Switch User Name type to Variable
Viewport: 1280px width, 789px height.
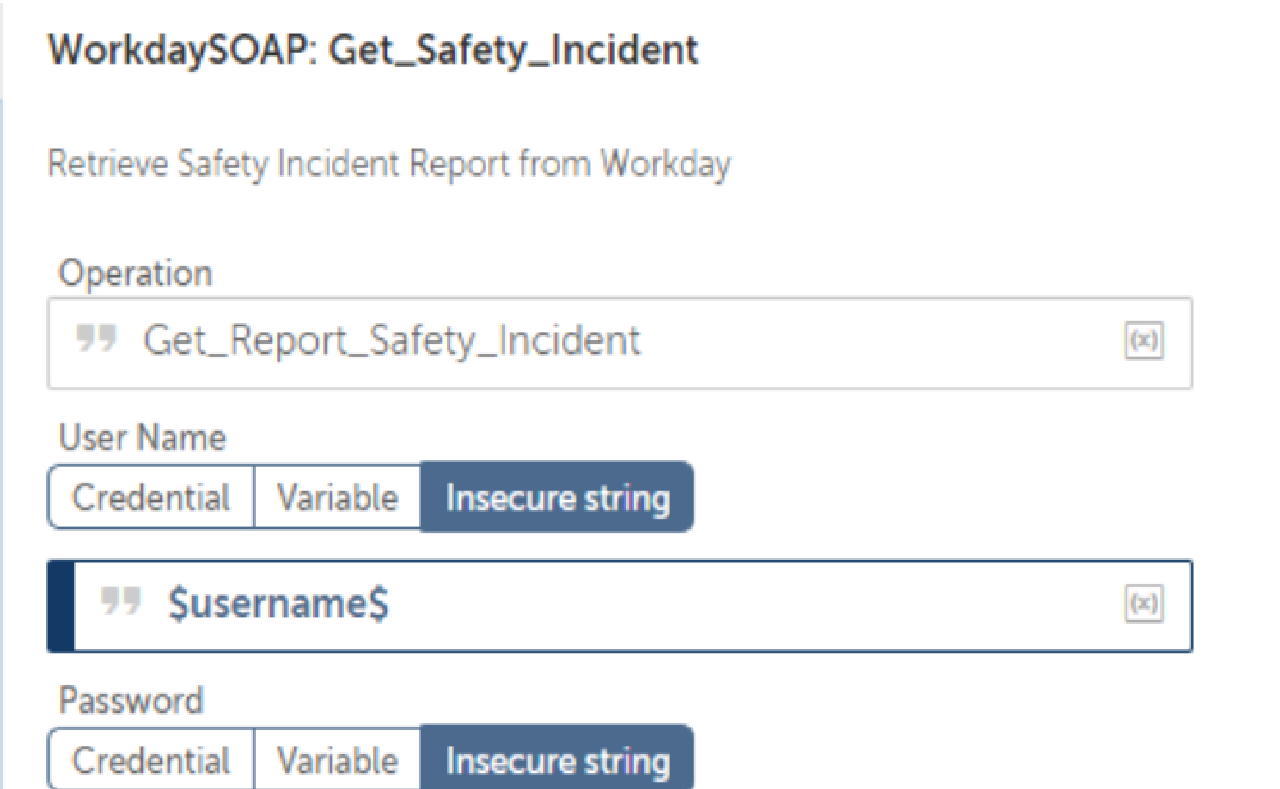click(337, 497)
